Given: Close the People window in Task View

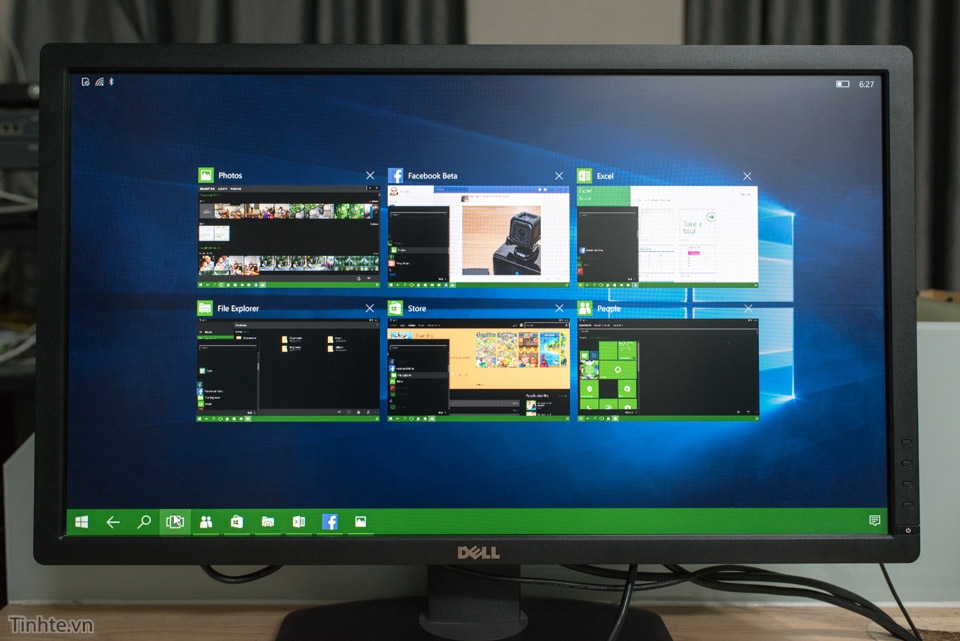Looking at the screenshot, I should (748, 309).
